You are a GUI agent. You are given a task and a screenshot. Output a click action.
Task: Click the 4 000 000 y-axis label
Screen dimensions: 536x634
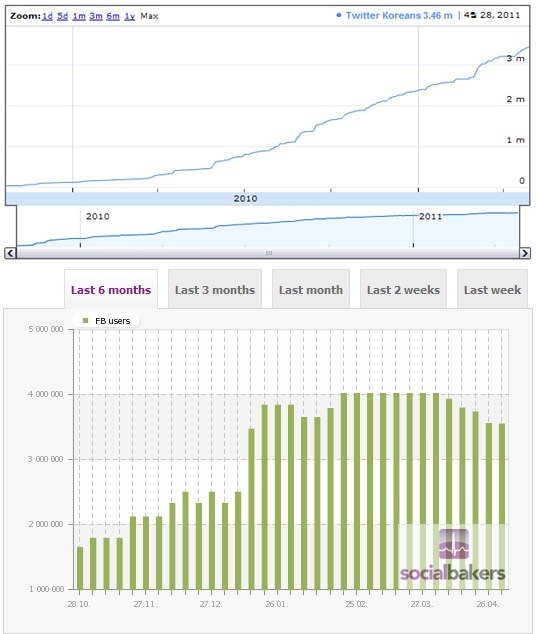(x=46, y=394)
